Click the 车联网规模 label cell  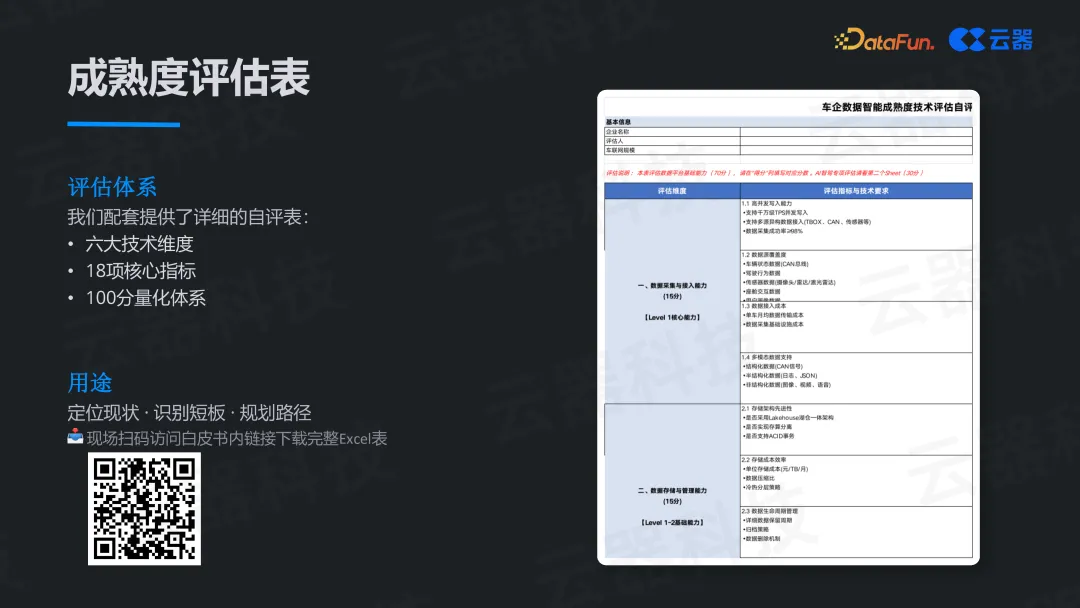tap(672, 150)
